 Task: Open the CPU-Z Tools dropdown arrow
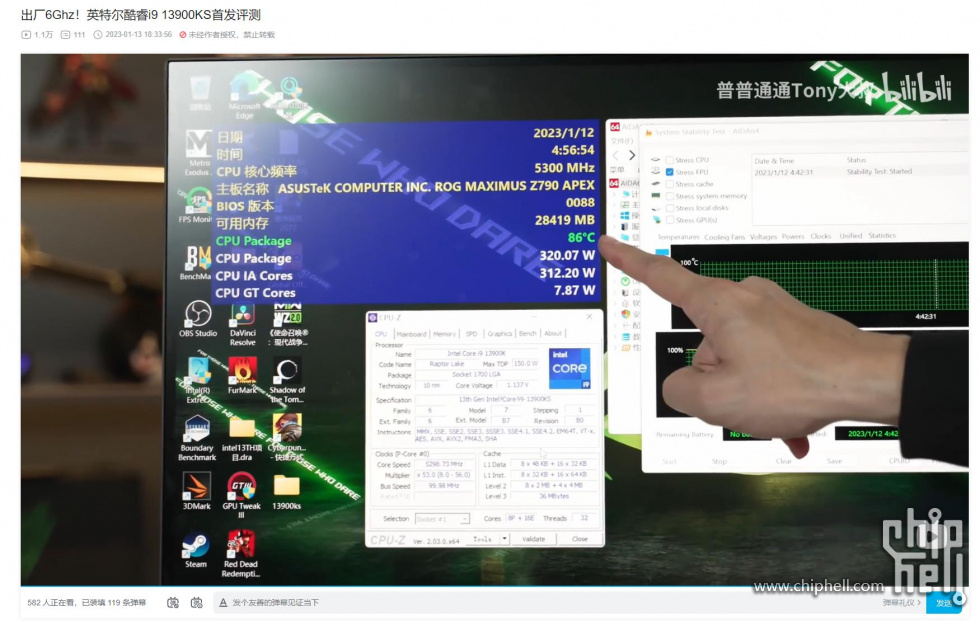click(504, 539)
